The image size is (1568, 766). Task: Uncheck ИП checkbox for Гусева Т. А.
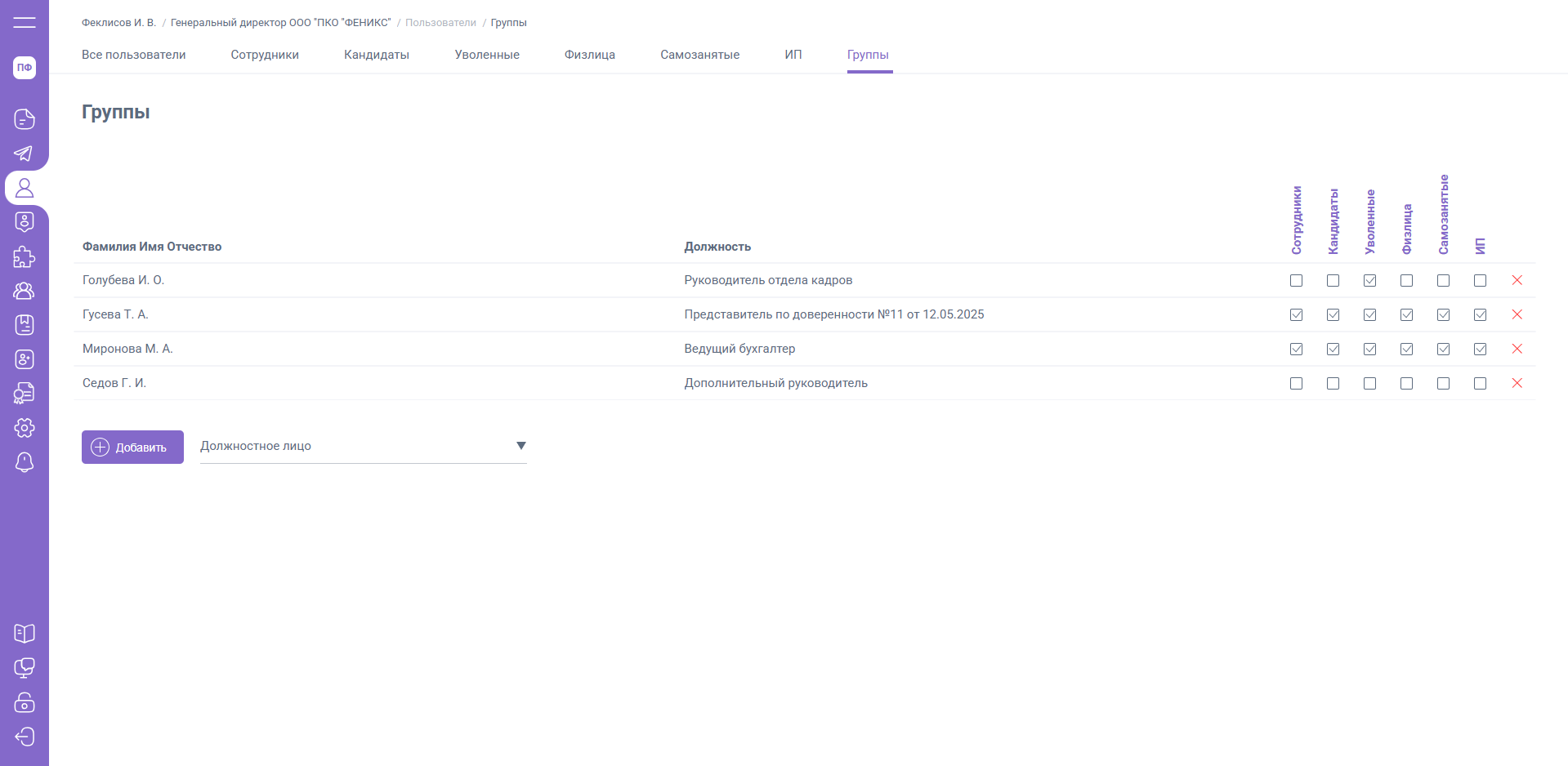1480,314
